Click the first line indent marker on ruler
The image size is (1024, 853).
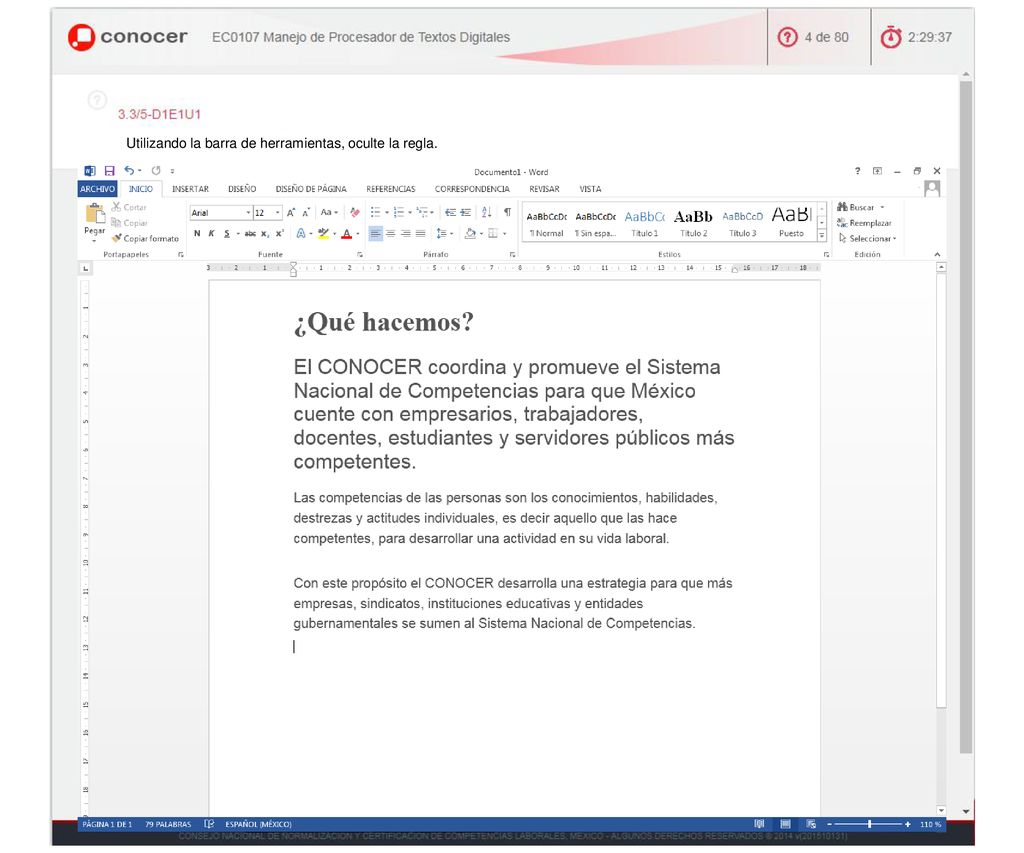(x=293, y=265)
